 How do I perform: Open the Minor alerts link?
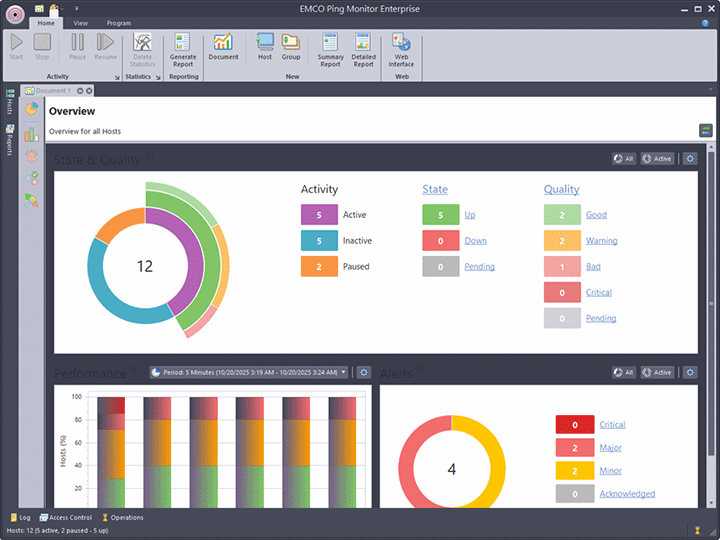[x=610, y=470]
